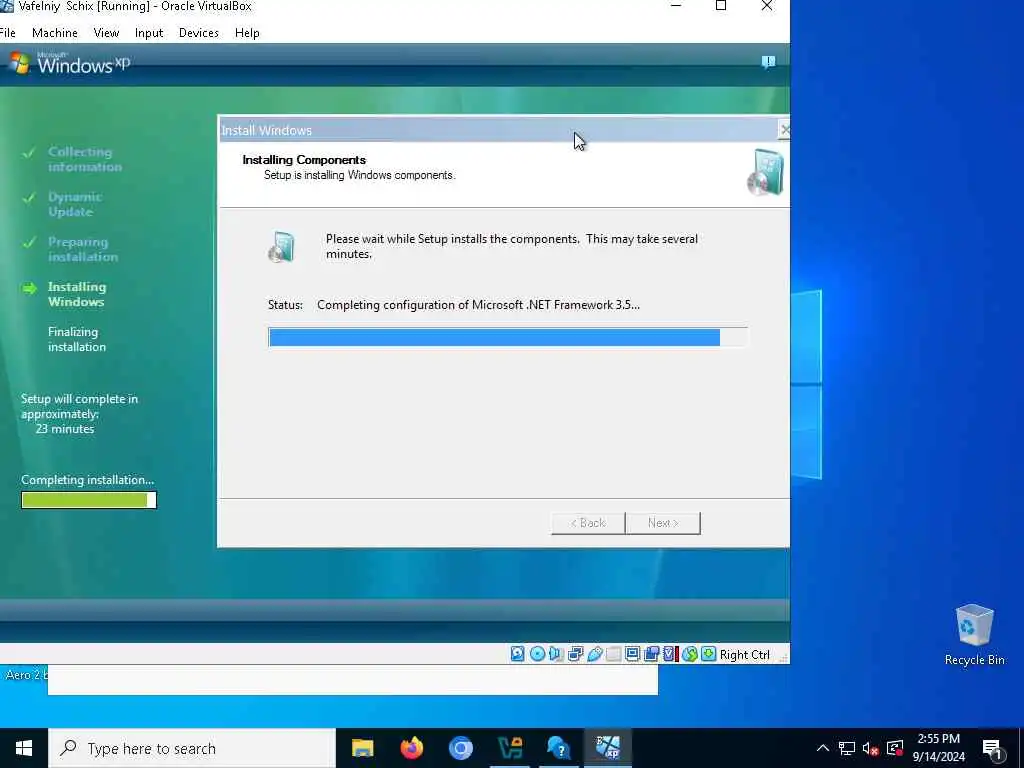This screenshot has height=768, width=1024.
Task: Open the VirtualBox Manager taskbar icon
Action: click(509, 748)
